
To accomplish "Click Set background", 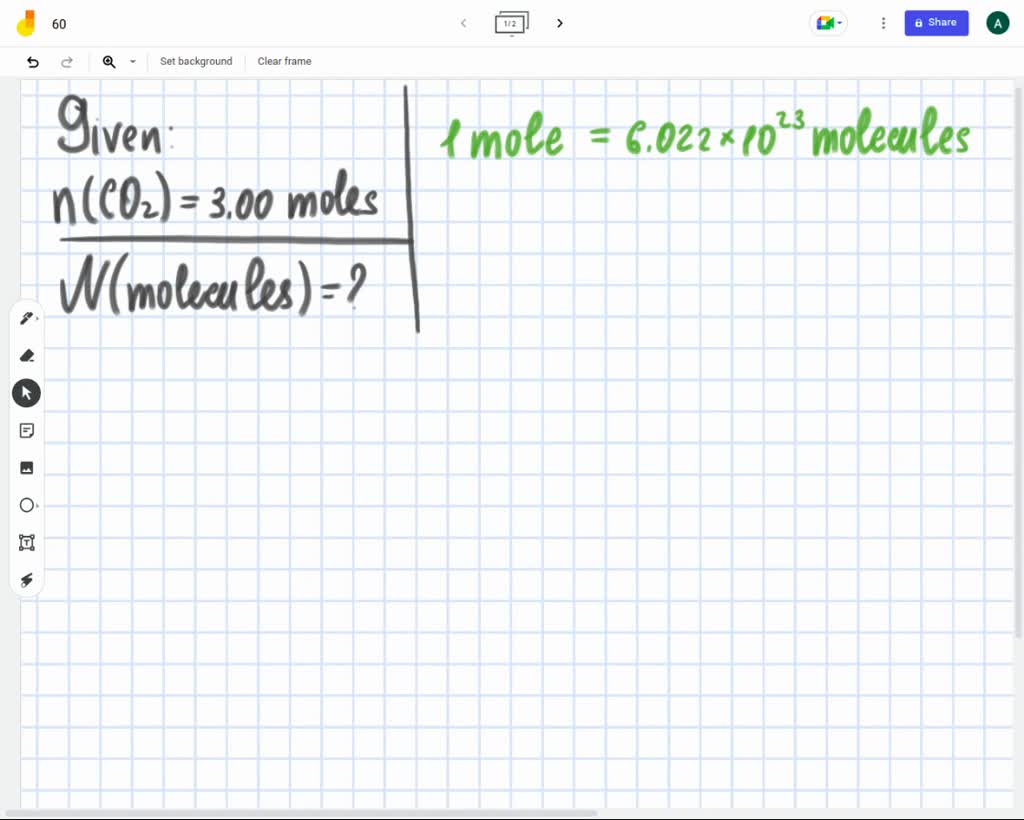I will pos(196,61).
